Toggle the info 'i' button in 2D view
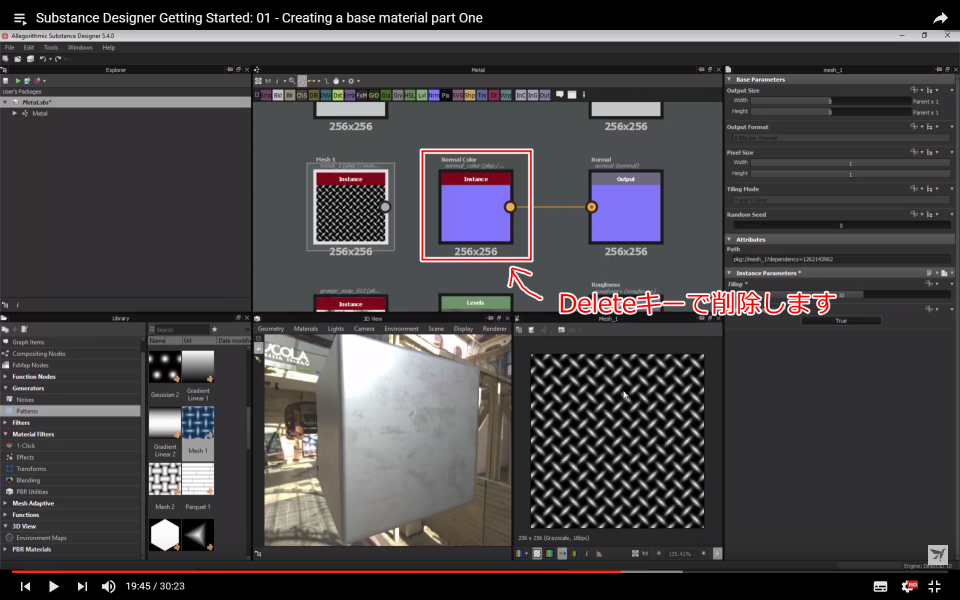 click(x=587, y=553)
